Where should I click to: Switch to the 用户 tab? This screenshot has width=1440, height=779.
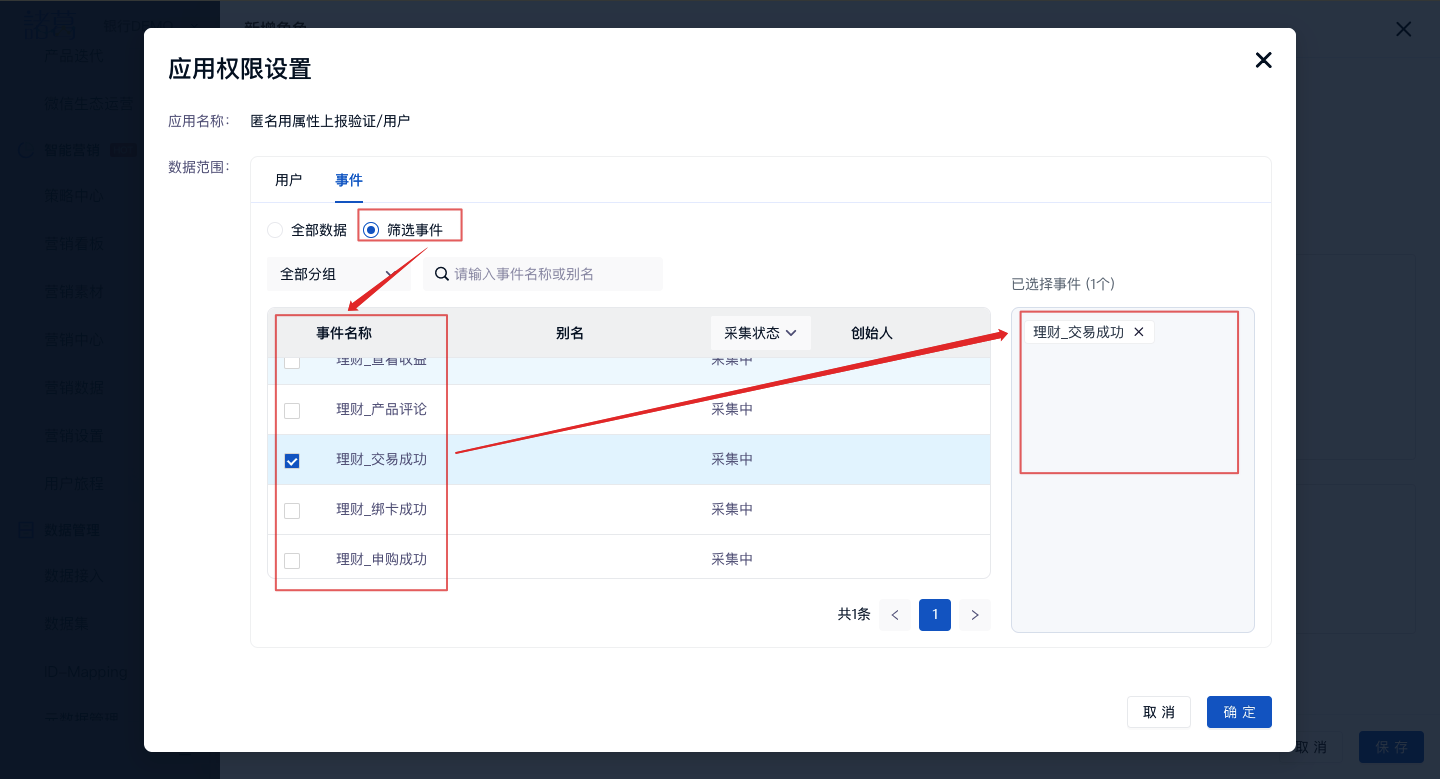288,180
